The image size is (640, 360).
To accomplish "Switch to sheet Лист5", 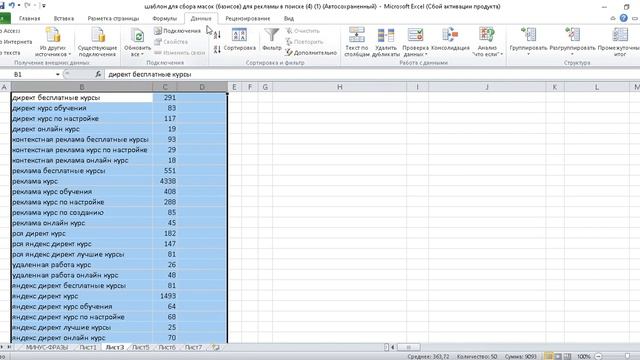I will coord(140,347).
